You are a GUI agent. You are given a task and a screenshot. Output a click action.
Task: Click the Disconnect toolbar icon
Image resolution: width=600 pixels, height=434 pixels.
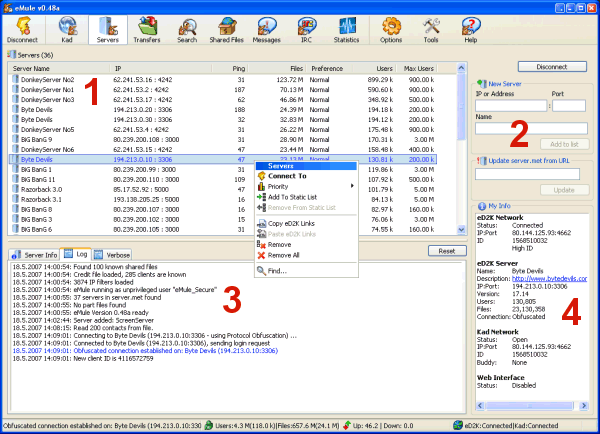click(x=22, y=30)
